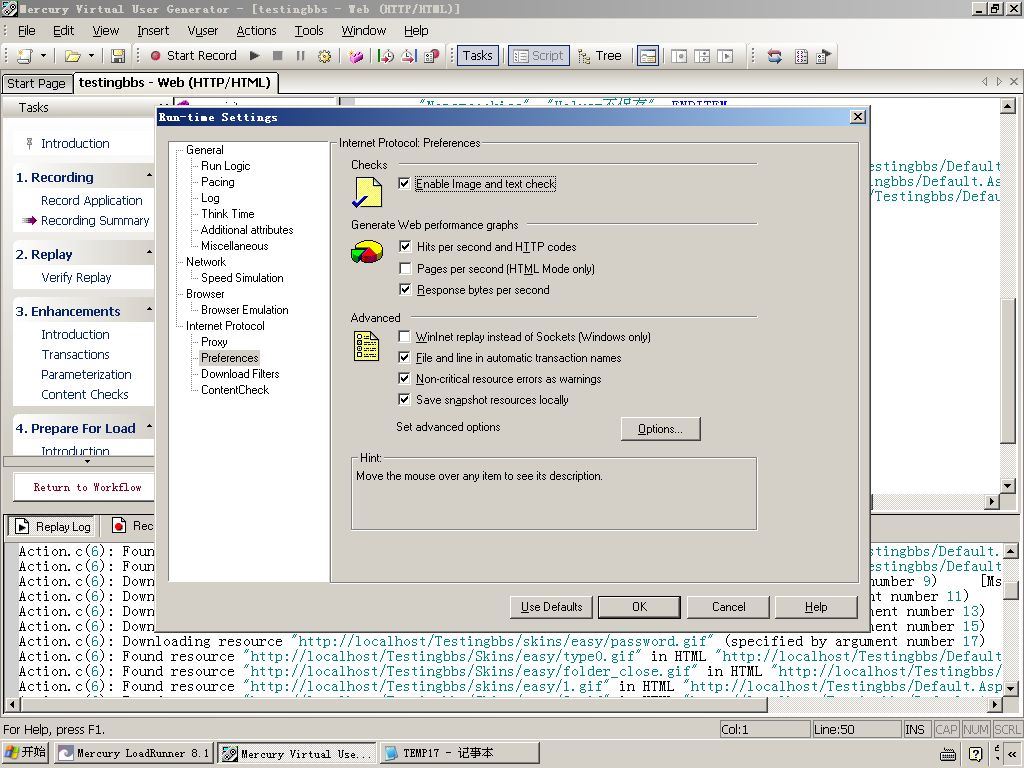Screen dimensions: 1024x768
Task: Switch to the Start Page tab
Action: point(36,84)
